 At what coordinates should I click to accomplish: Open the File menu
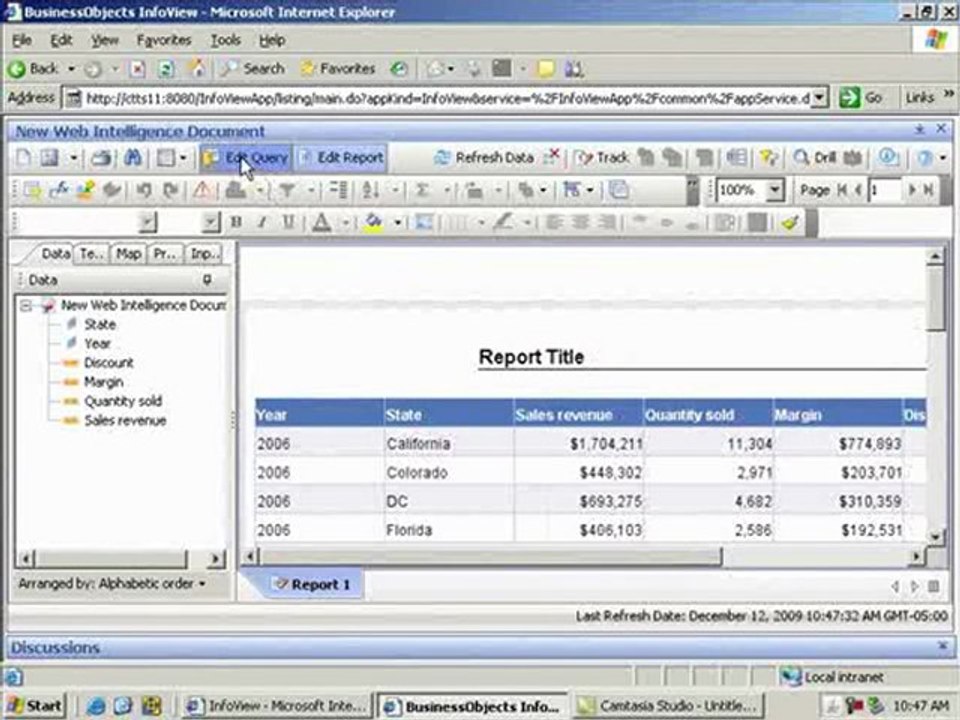coord(22,40)
